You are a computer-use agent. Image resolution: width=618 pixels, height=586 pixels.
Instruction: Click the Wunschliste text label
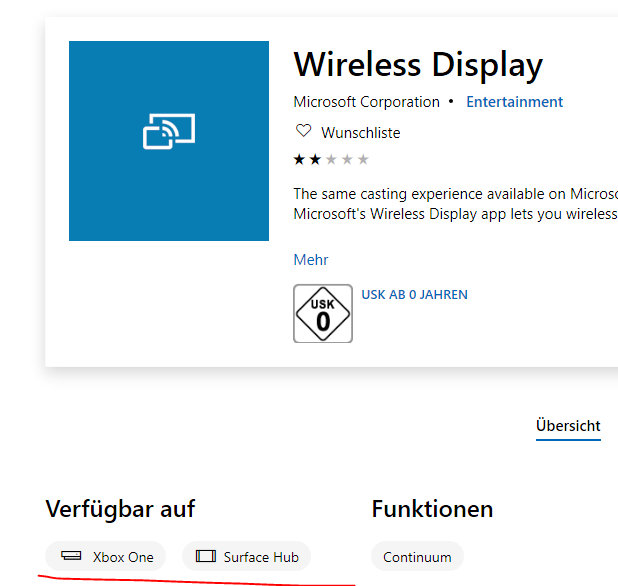pos(361,133)
